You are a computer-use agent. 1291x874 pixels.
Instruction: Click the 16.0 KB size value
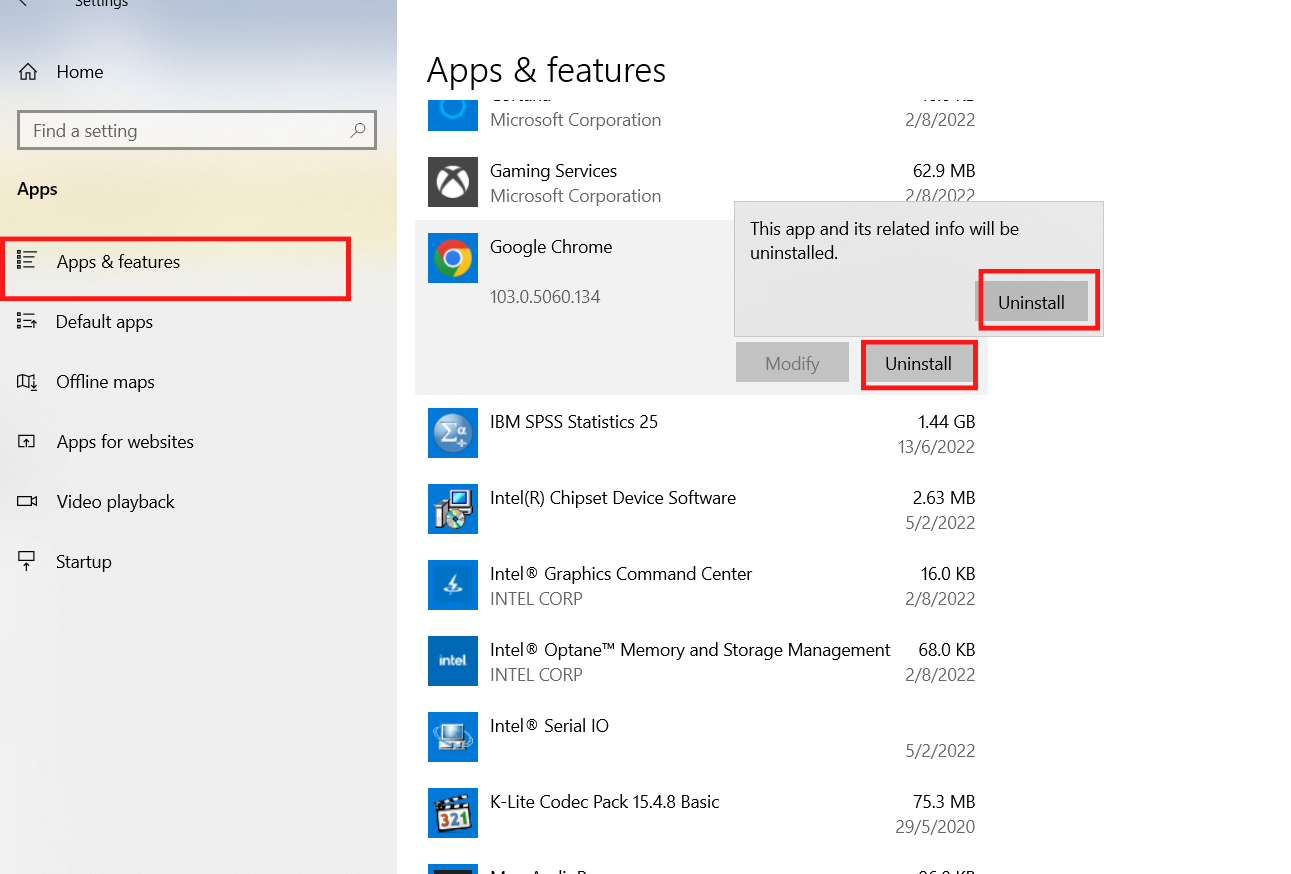(x=948, y=574)
